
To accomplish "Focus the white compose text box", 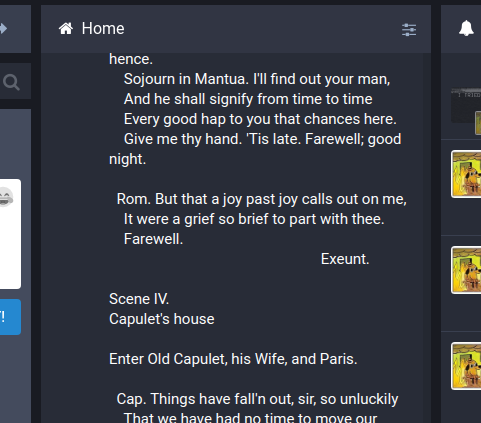I will click(10, 234).
